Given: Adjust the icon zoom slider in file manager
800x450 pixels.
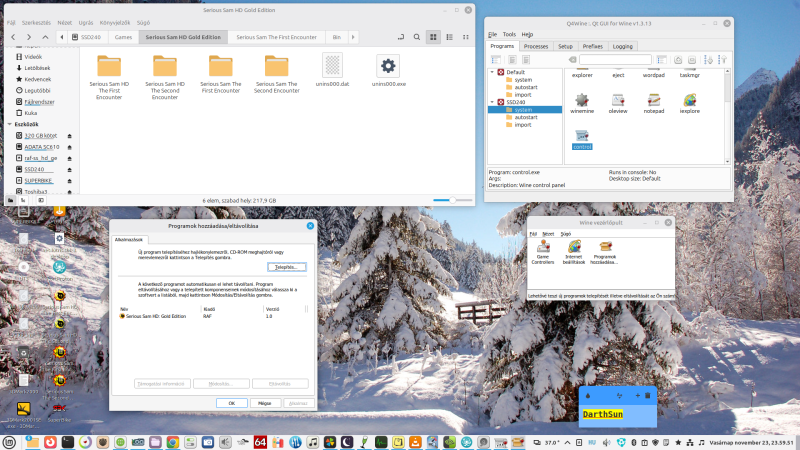Looking at the screenshot, I should pyautogui.click(x=453, y=201).
